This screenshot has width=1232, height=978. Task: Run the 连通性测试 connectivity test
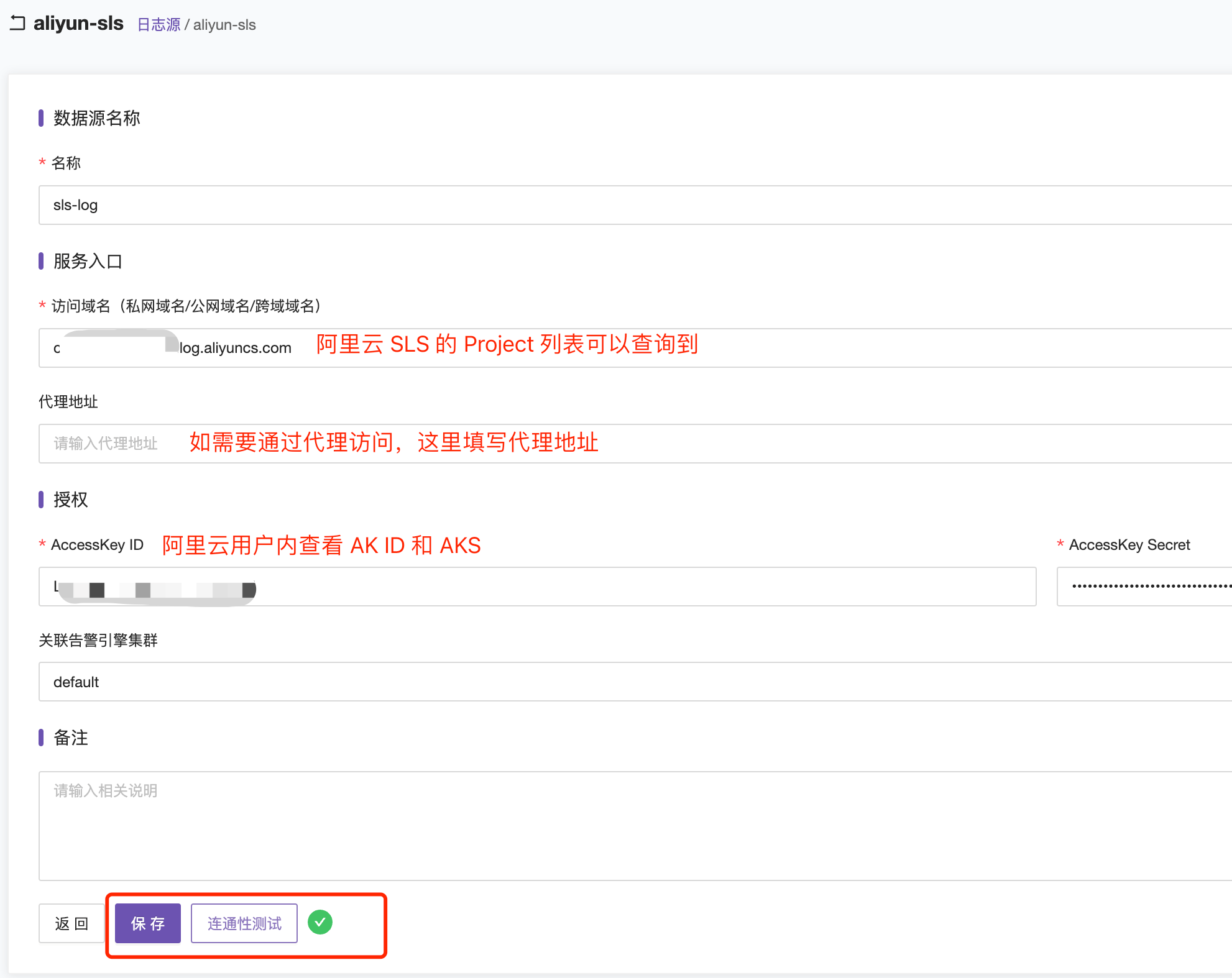pyautogui.click(x=244, y=923)
